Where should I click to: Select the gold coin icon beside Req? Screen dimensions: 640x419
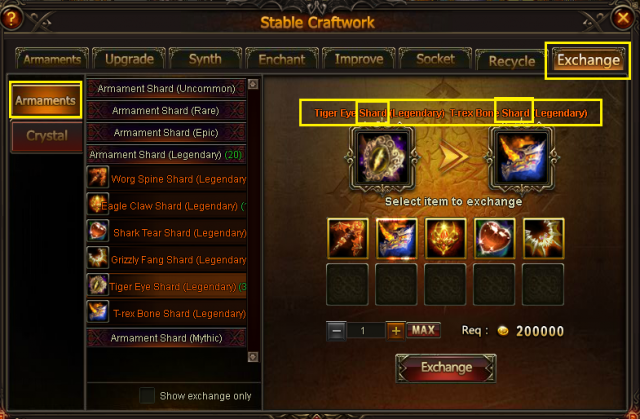coord(503,331)
